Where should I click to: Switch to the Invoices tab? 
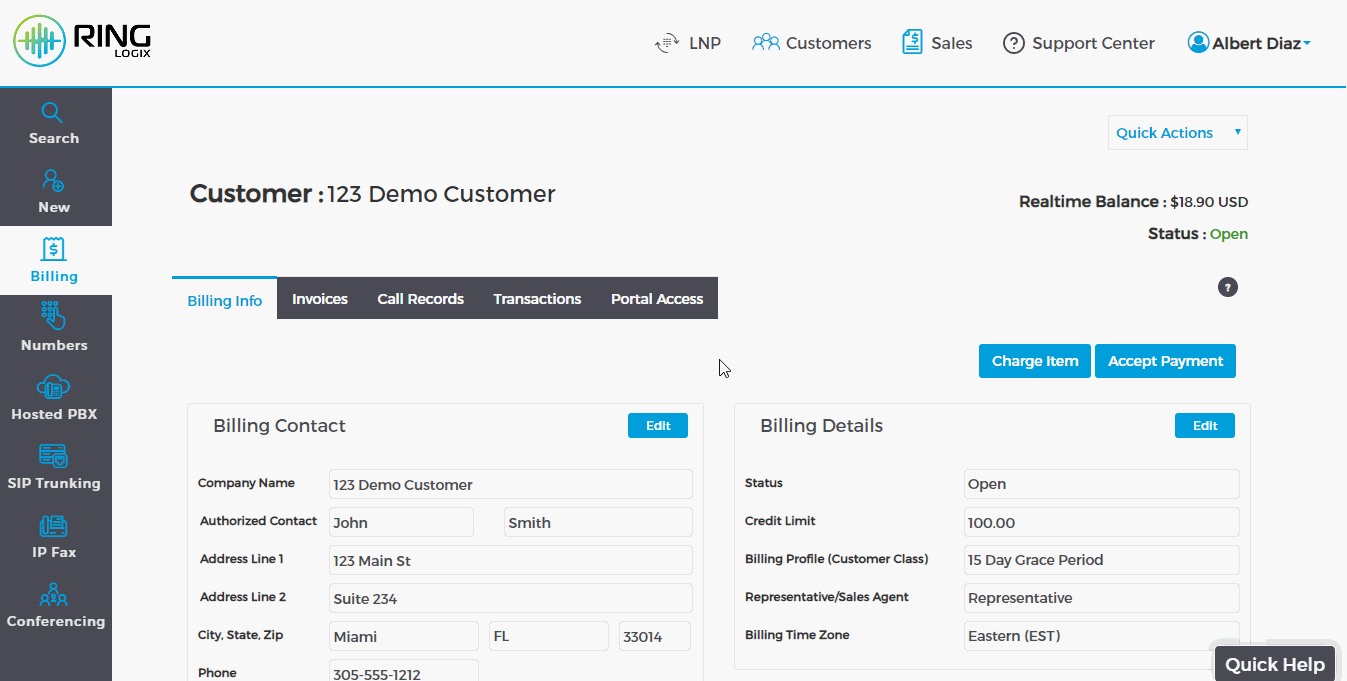(x=320, y=299)
